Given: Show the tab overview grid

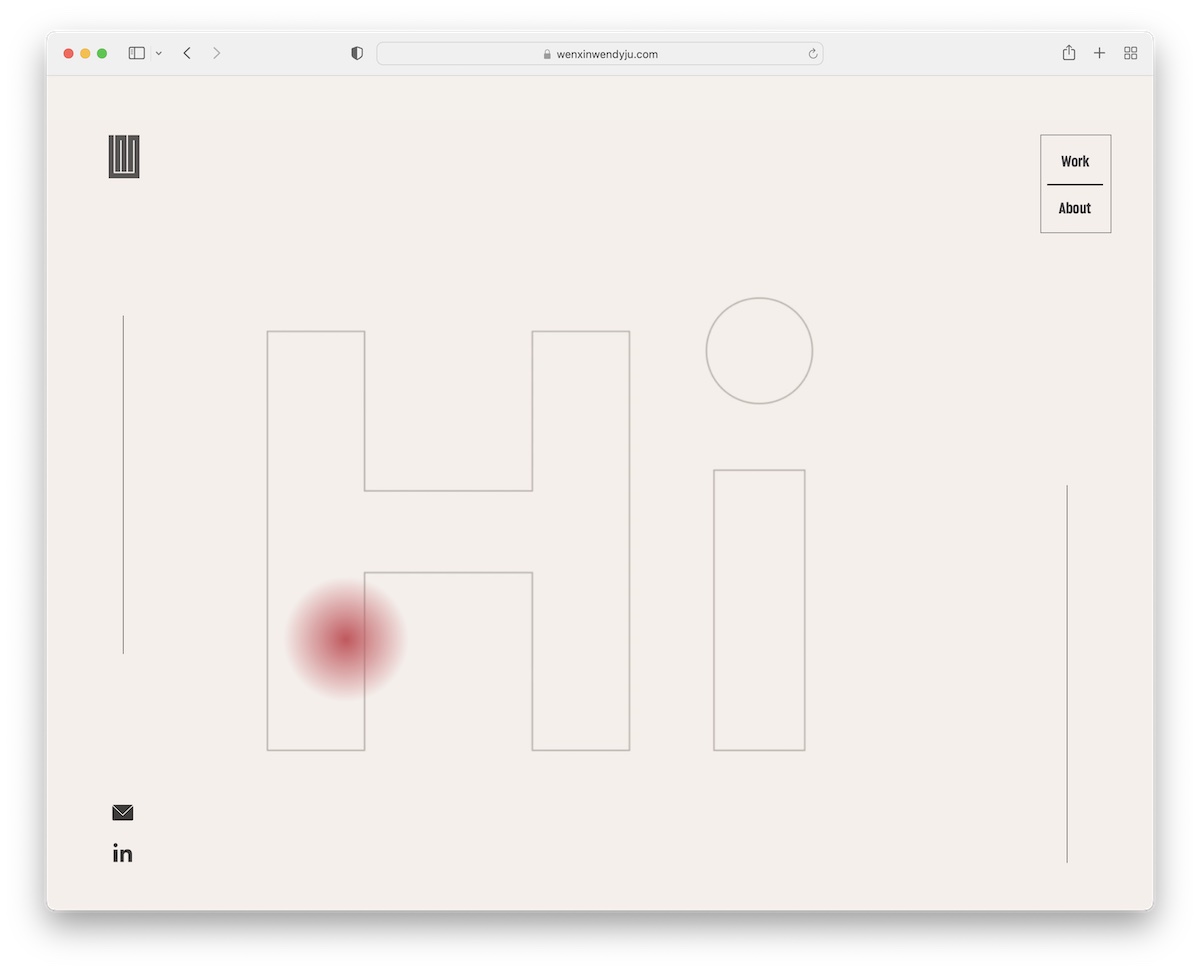Looking at the screenshot, I should coord(1131,53).
